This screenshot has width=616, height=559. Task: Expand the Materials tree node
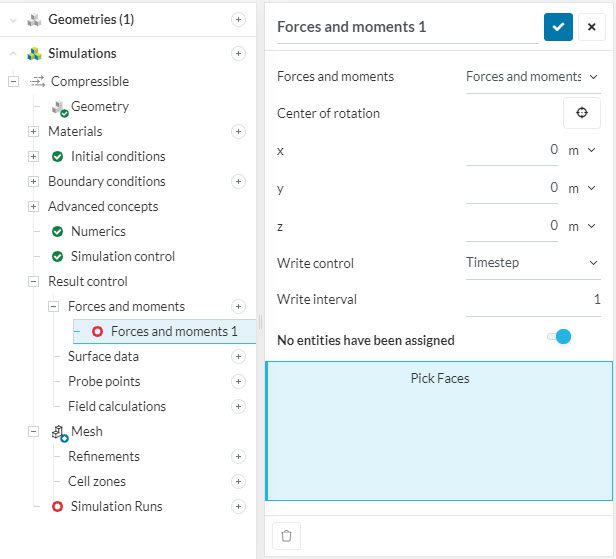33,131
